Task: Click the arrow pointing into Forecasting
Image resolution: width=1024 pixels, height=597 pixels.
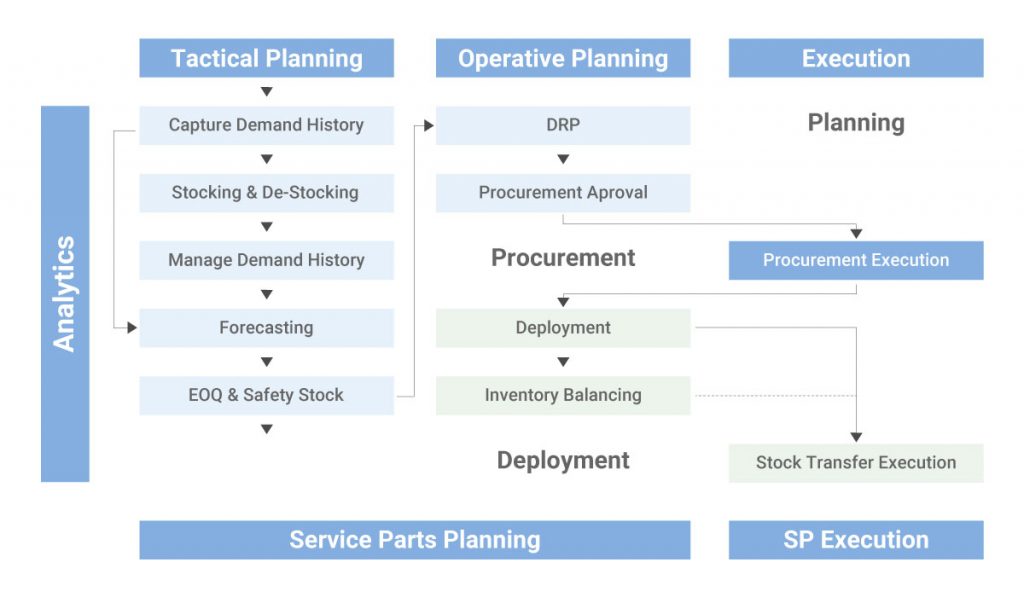Action: 132,327
